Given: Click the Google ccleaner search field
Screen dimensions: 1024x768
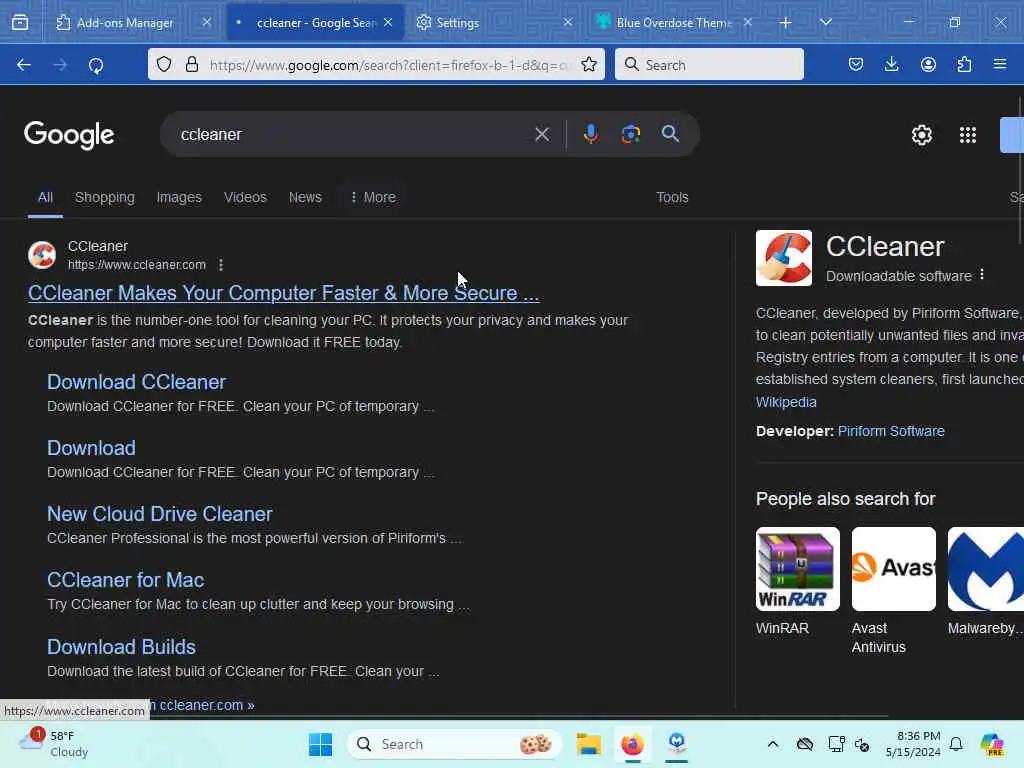Looking at the screenshot, I should pos(353,135).
